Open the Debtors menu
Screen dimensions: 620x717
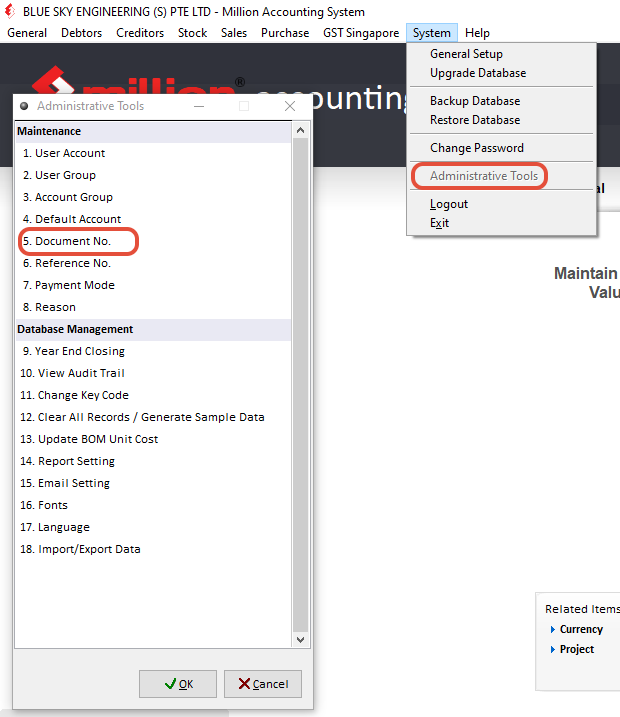pyautogui.click(x=81, y=33)
